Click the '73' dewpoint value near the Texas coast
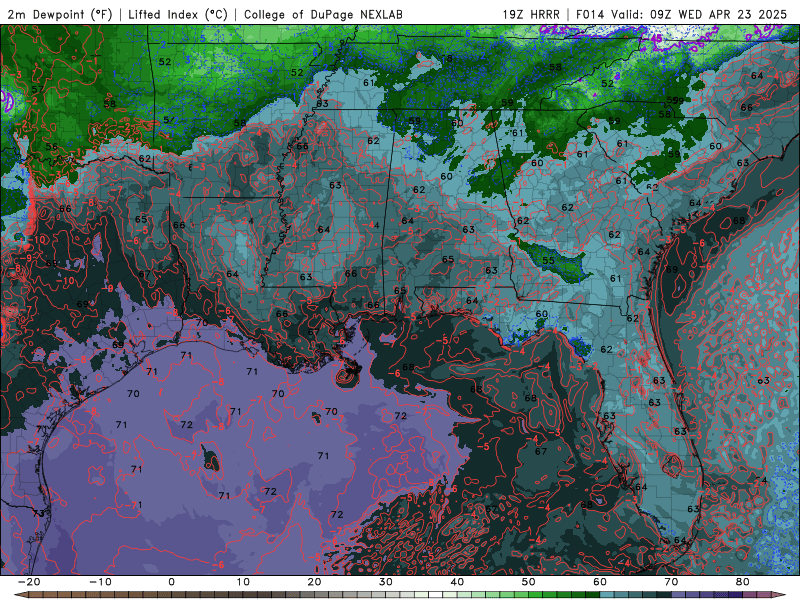 point(39,513)
